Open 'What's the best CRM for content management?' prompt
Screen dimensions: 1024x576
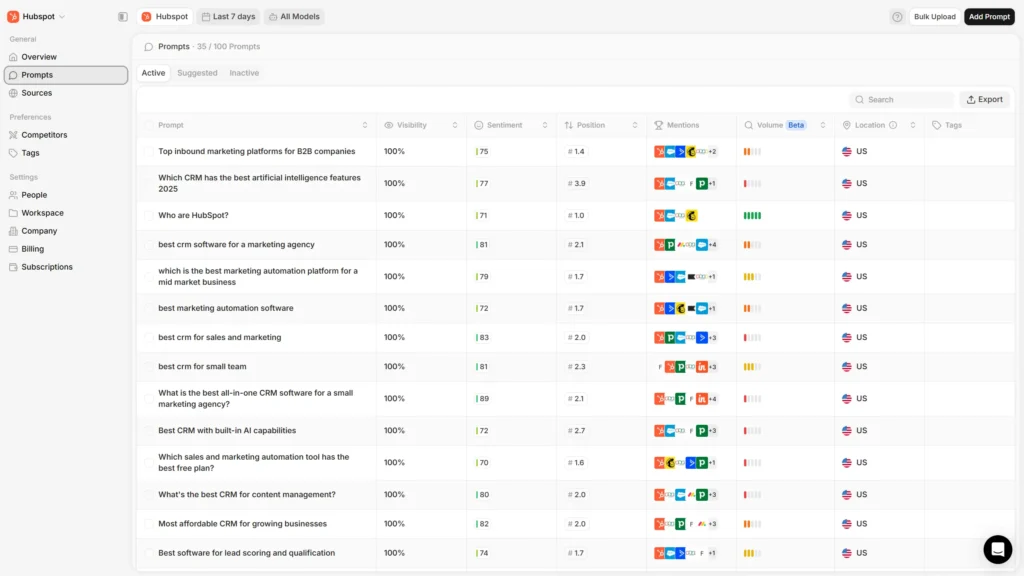click(x=247, y=494)
